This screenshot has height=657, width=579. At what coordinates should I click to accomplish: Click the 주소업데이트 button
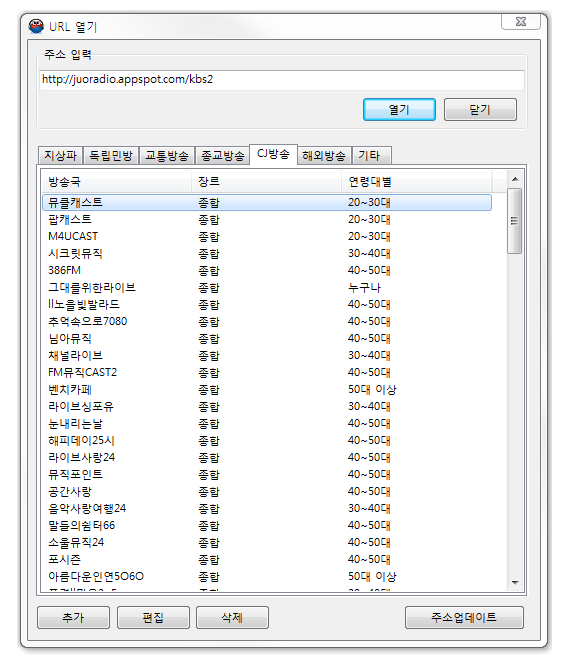click(464, 618)
